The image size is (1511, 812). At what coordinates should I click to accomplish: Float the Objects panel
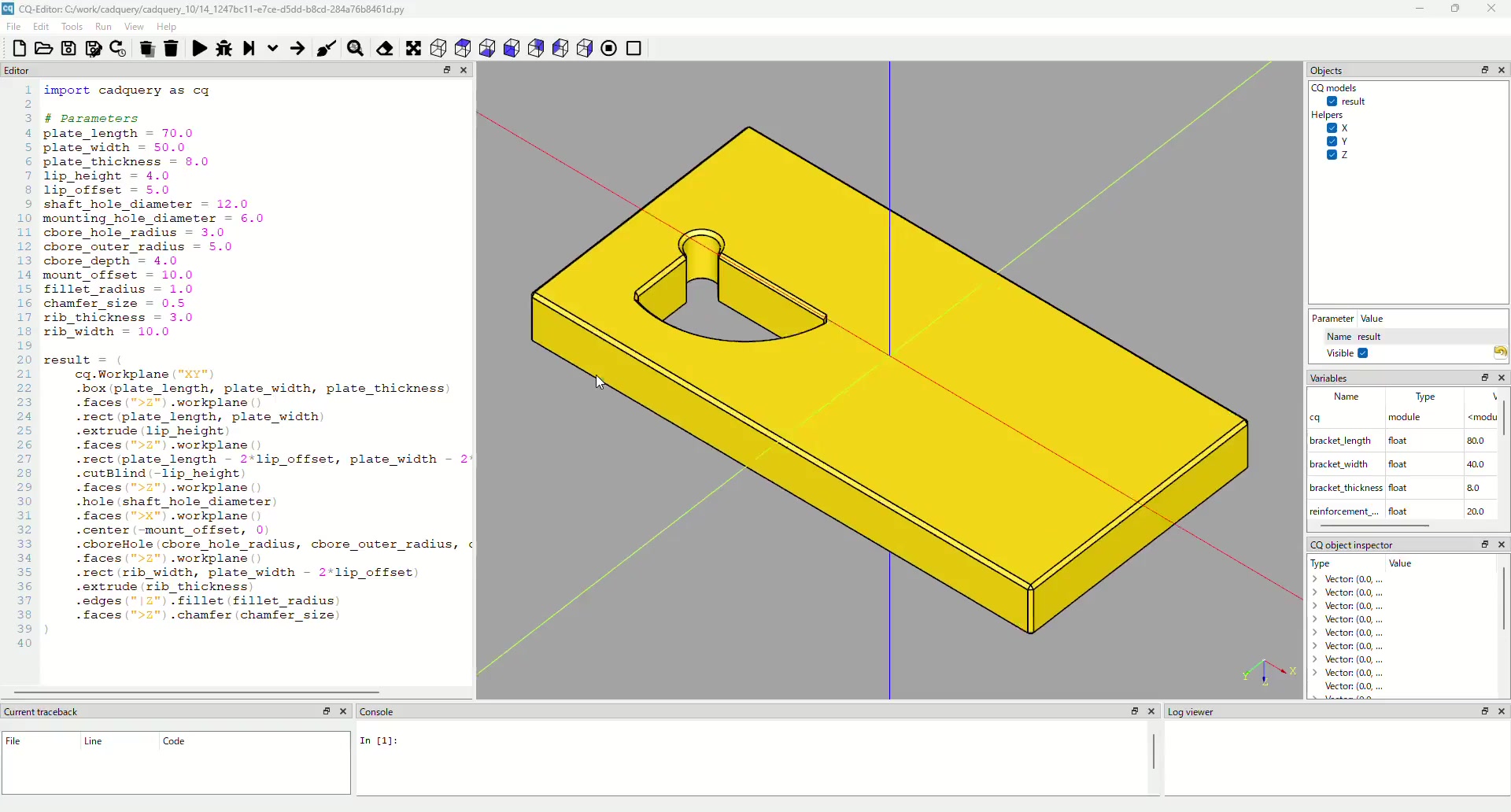pos(1486,70)
